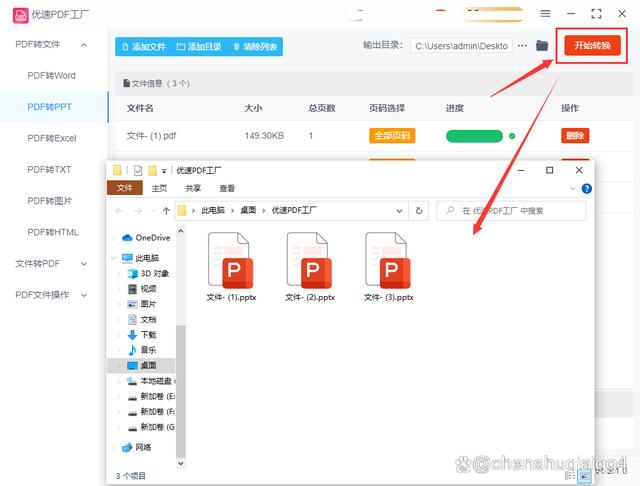Screen dimensions: 640x486
Task: Expand the PDF文件操作 section
Action: pos(84,295)
